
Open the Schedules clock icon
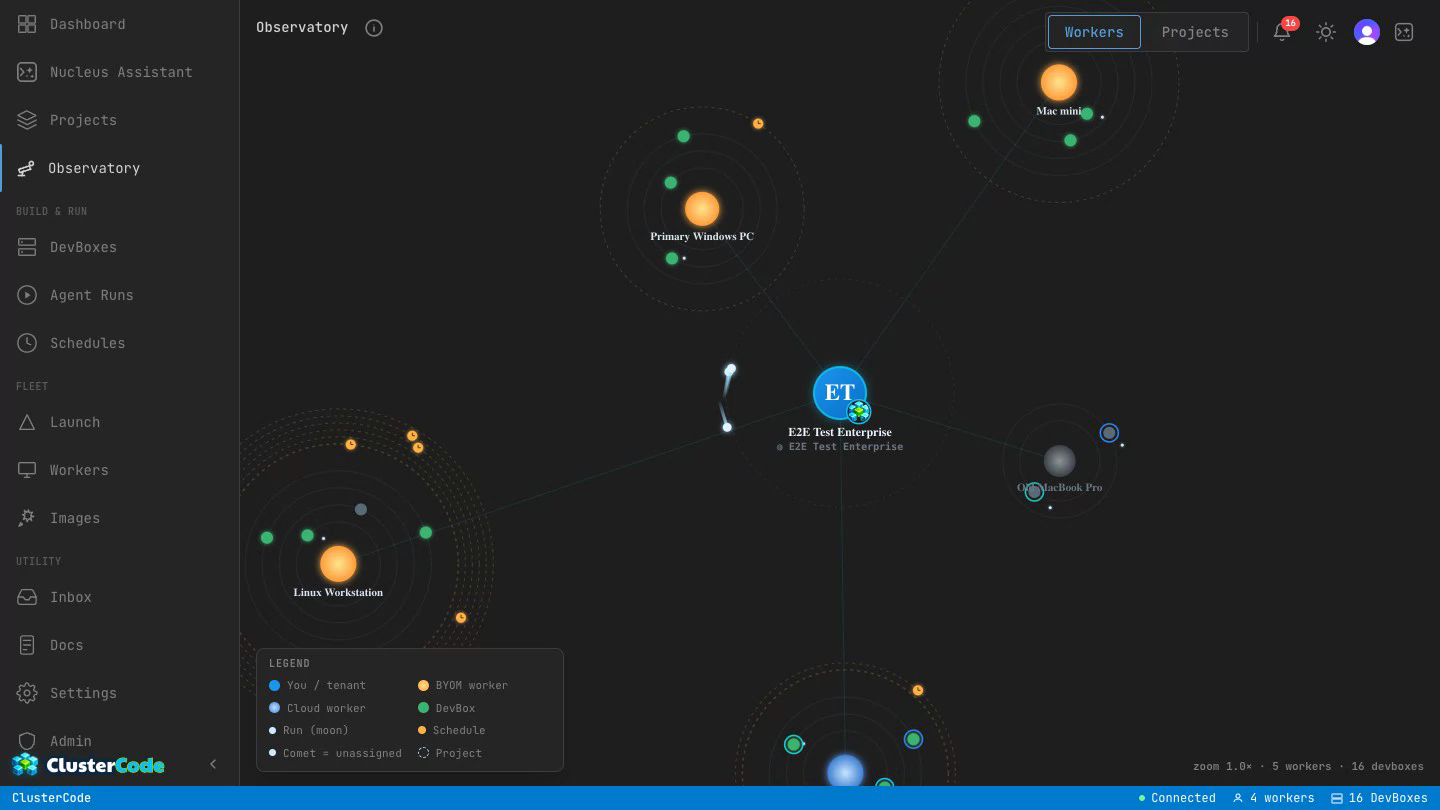pos(27,343)
